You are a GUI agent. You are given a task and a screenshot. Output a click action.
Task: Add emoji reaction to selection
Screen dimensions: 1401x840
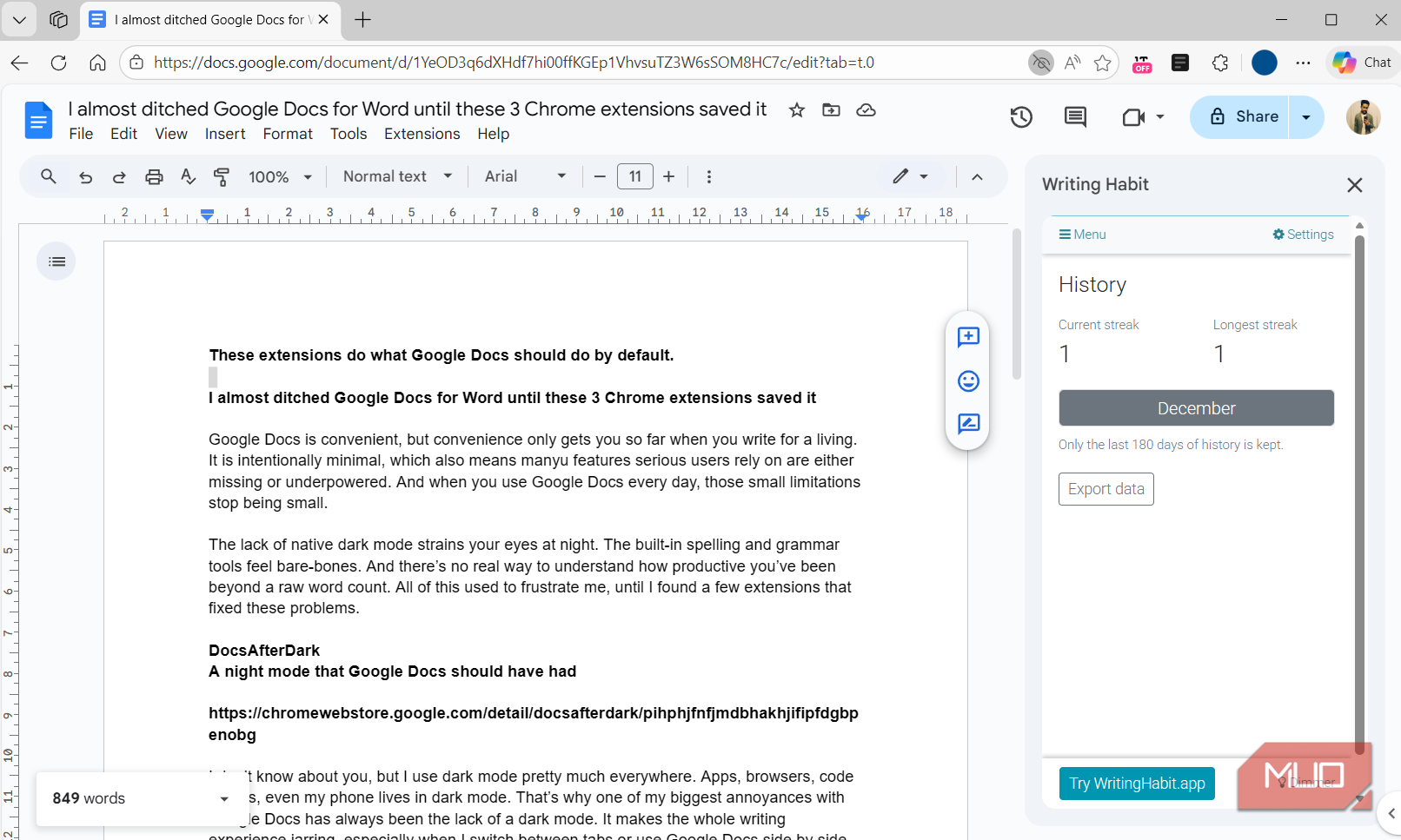coord(968,381)
